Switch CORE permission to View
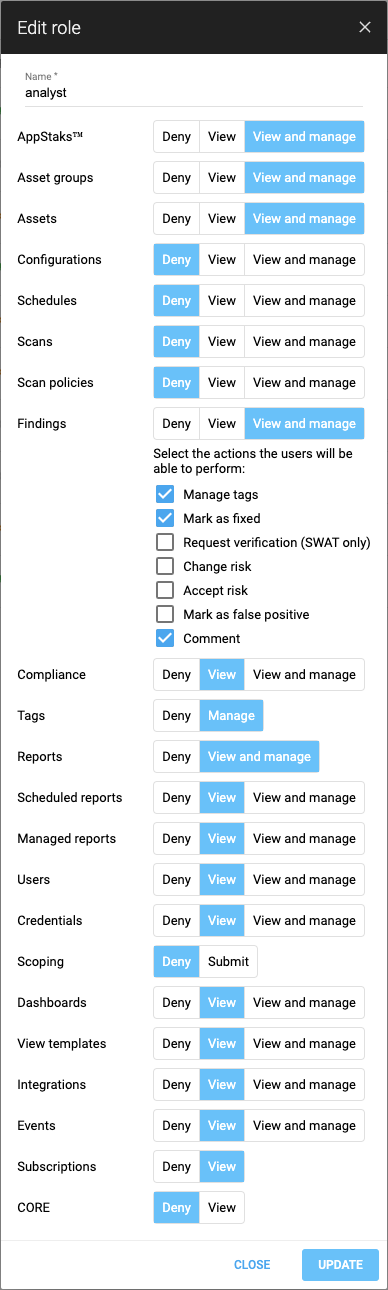Screen dimensions: 388x1290 [x=222, y=1207]
